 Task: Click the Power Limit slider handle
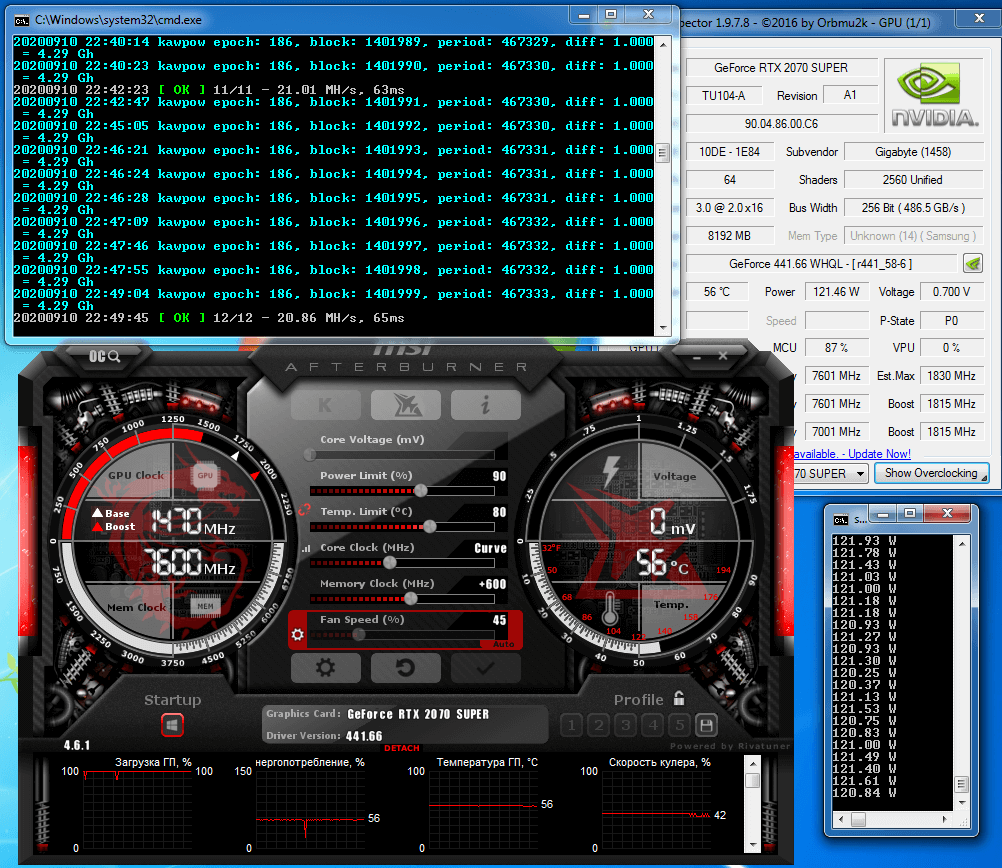[421, 491]
